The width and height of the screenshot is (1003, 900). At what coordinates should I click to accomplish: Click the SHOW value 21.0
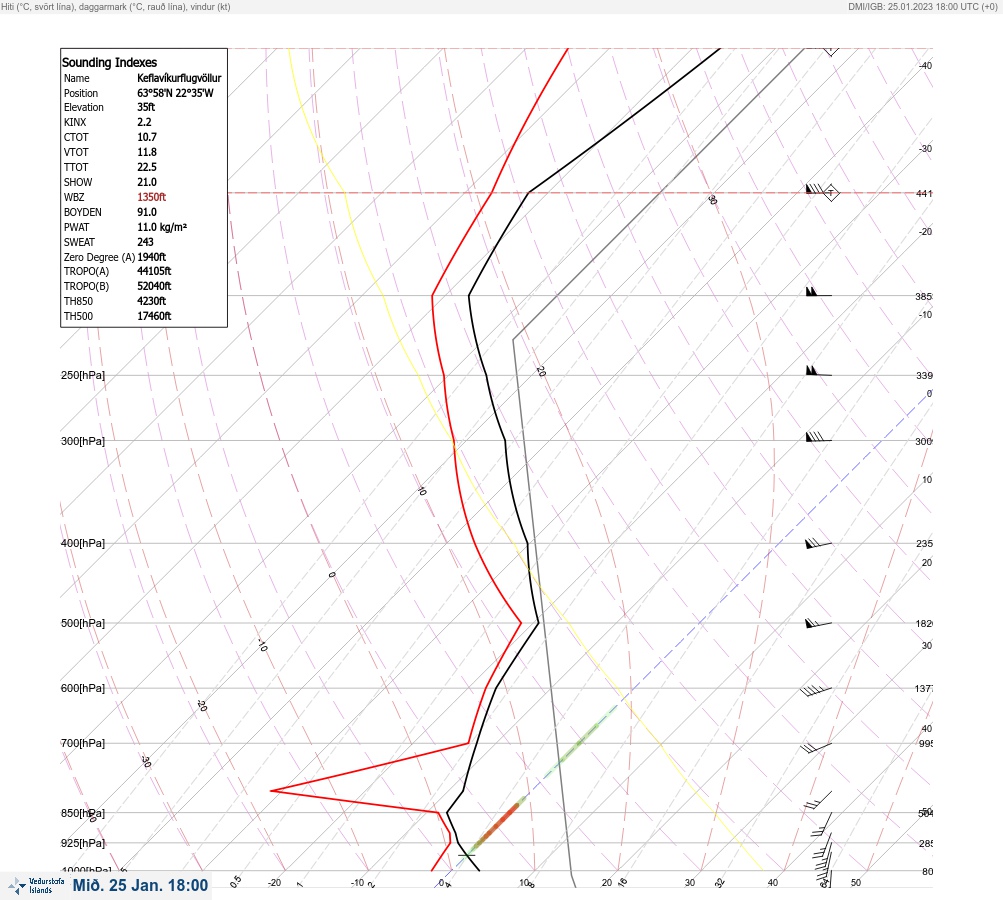click(146, 182)
